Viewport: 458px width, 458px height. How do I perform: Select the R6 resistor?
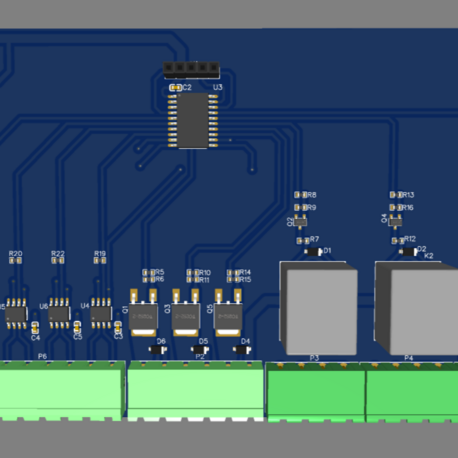pyautogui.click(x=149, y=279)
